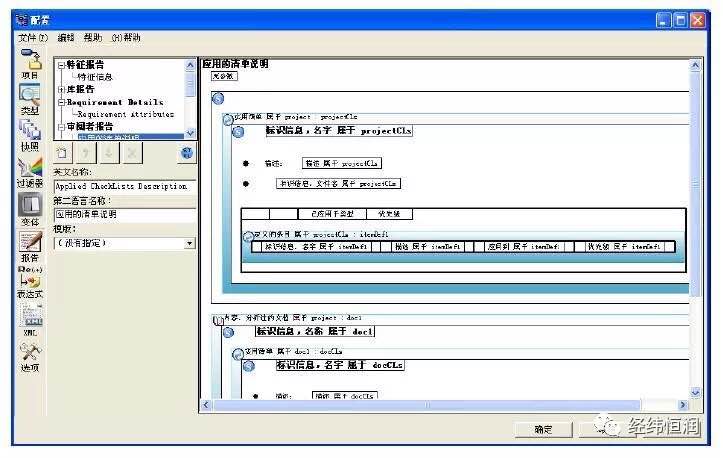The image size is (723, 458).
Task: Click the move-up arrow toolbar button
Action: click(85, 153)
